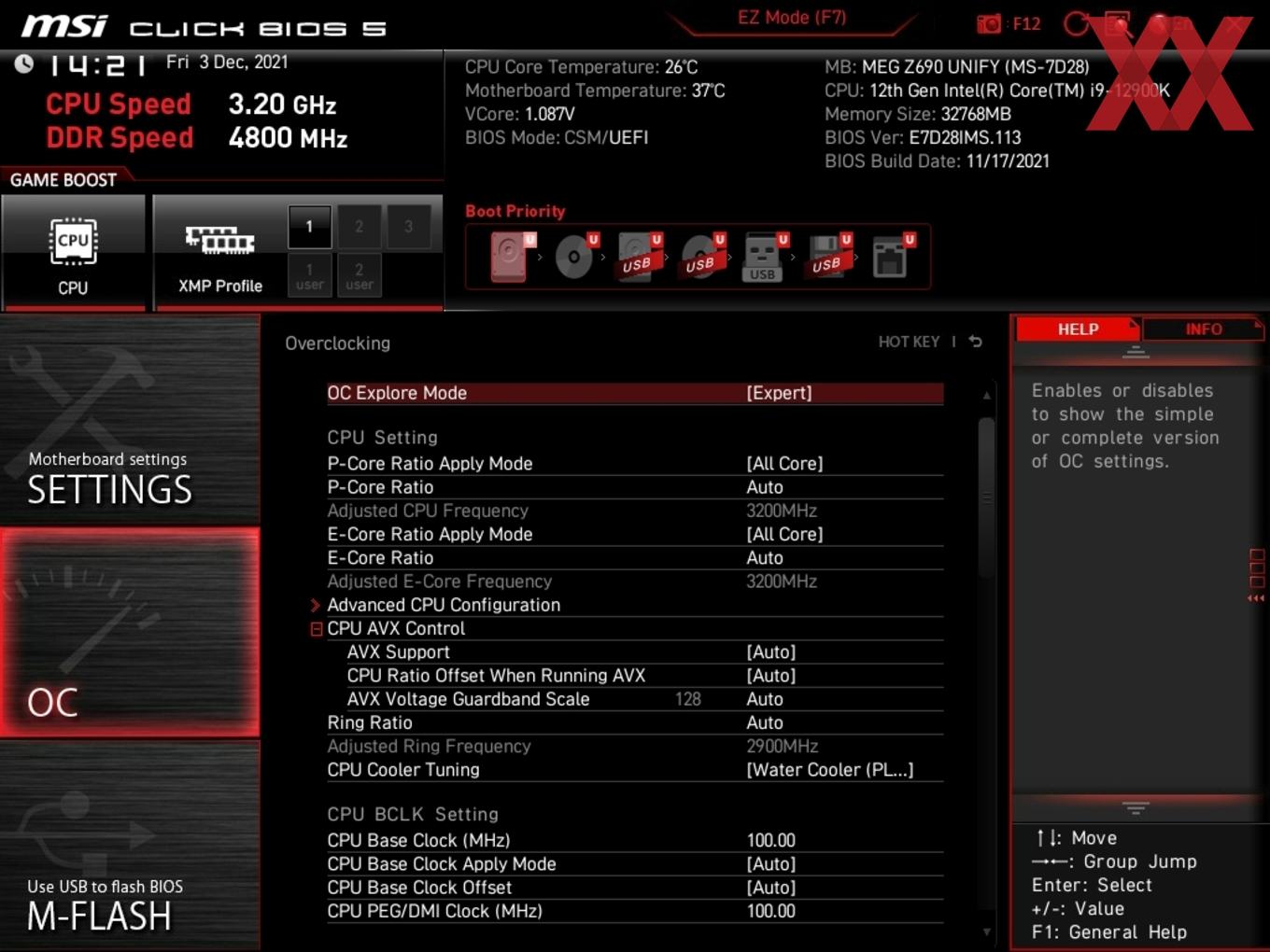Click Memory Size 32768MB text
The width and height of the screenshot is (1270, 952).
tap(918, 114)
